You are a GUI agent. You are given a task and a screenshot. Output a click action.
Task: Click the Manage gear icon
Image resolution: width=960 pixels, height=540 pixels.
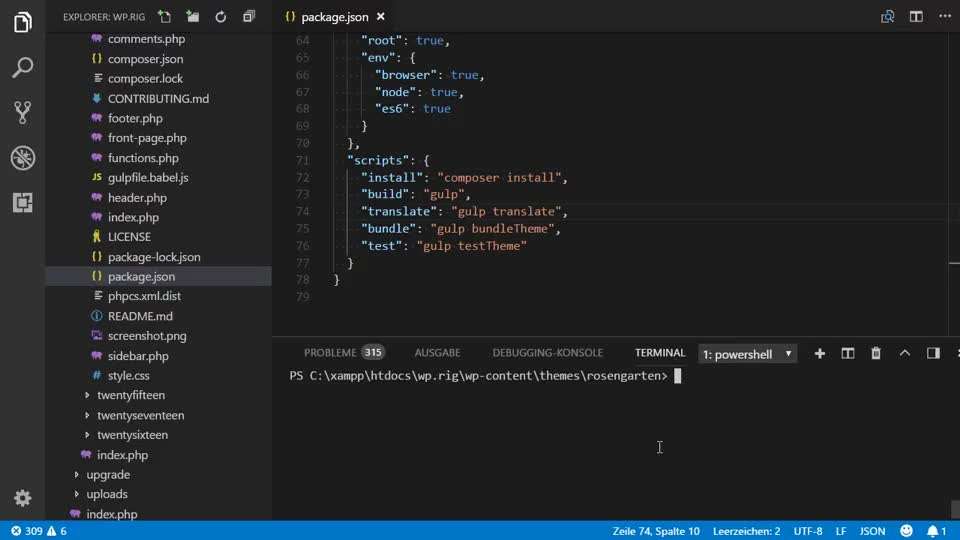pos(22,498)
